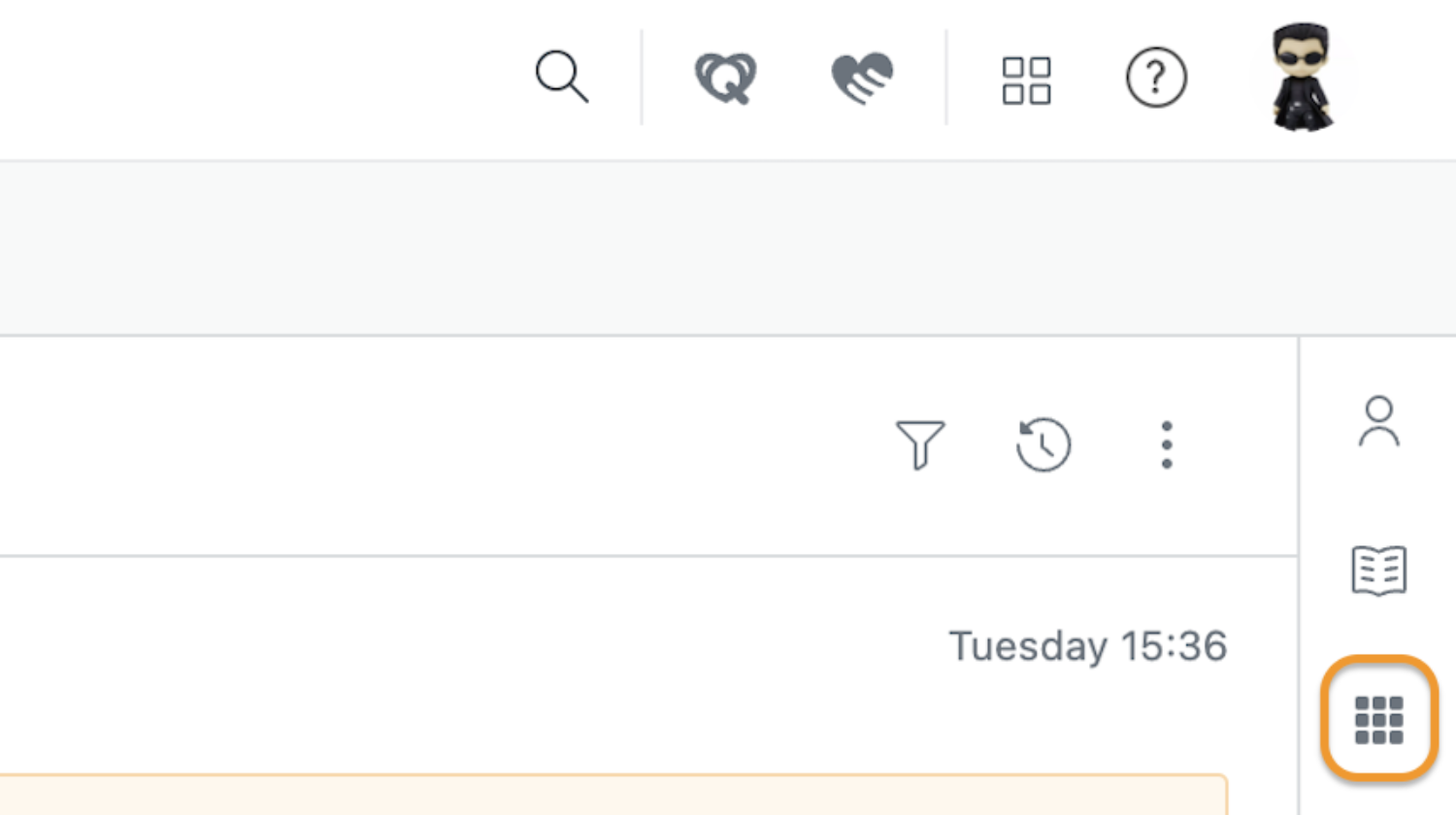Click the divider left of products grid
This screenshot has width=1456, height=815.
coord(946,78)
